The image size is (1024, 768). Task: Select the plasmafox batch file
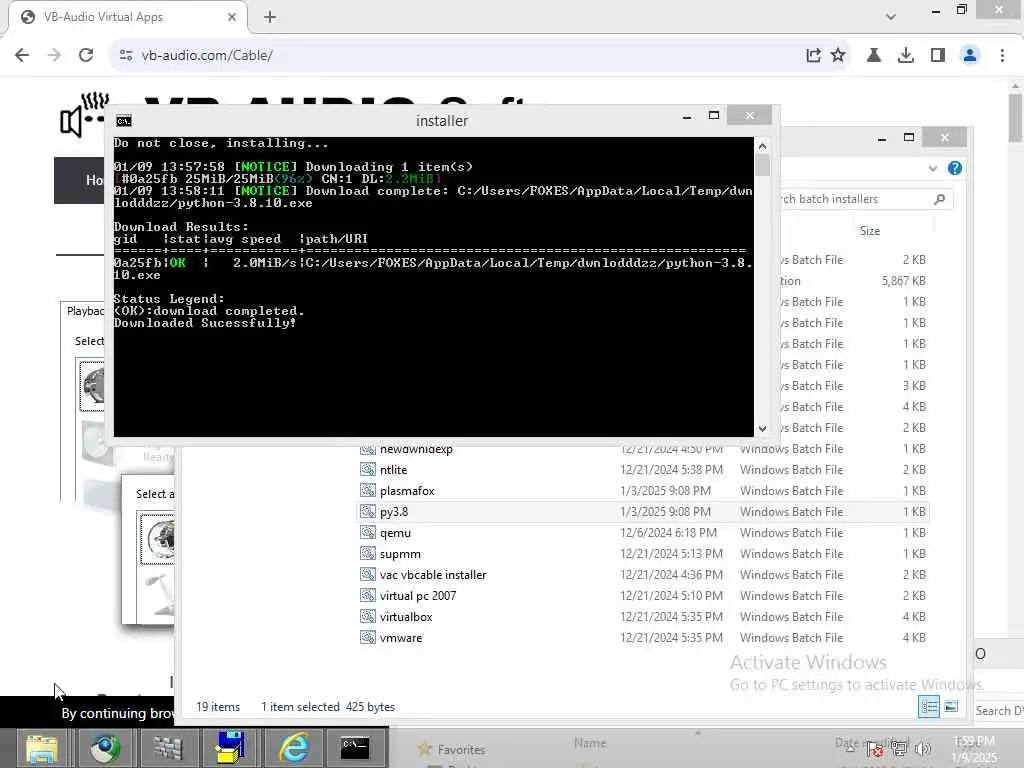(x=407, y=491)
